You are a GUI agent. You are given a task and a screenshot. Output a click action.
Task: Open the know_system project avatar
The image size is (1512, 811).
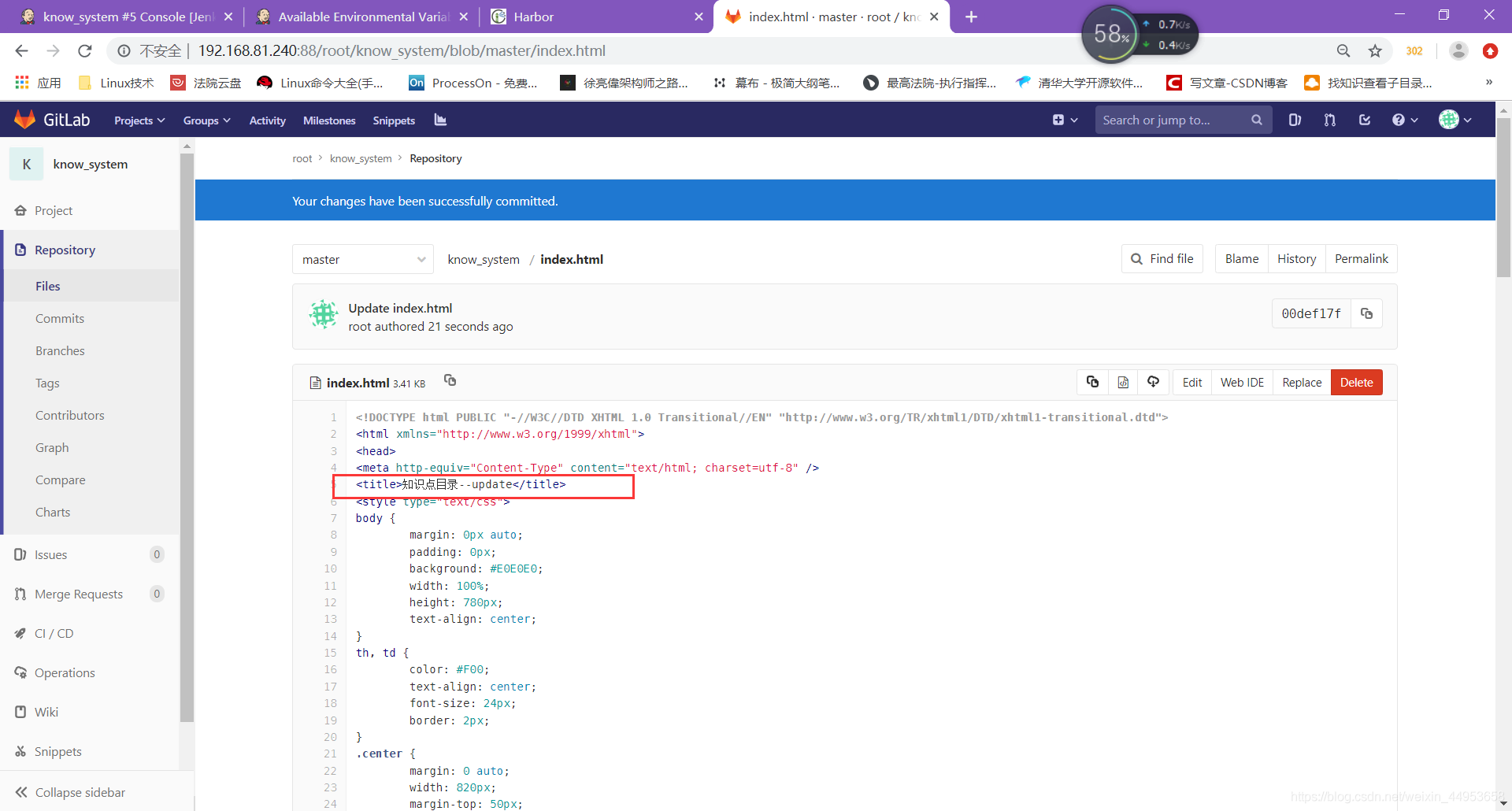pyautogui.click(x=27, y=164)
